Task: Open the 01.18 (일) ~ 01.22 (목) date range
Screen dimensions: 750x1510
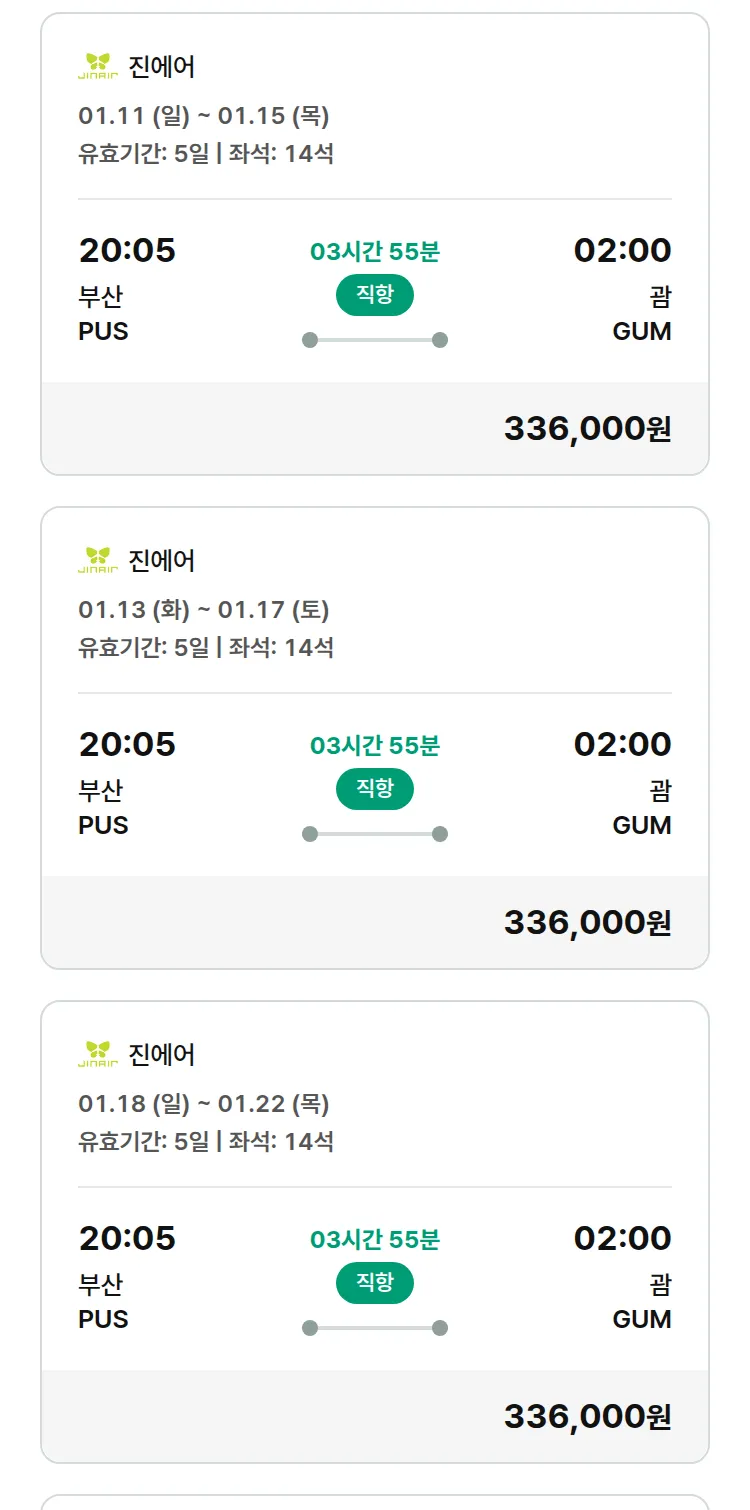Action: 204,1104
